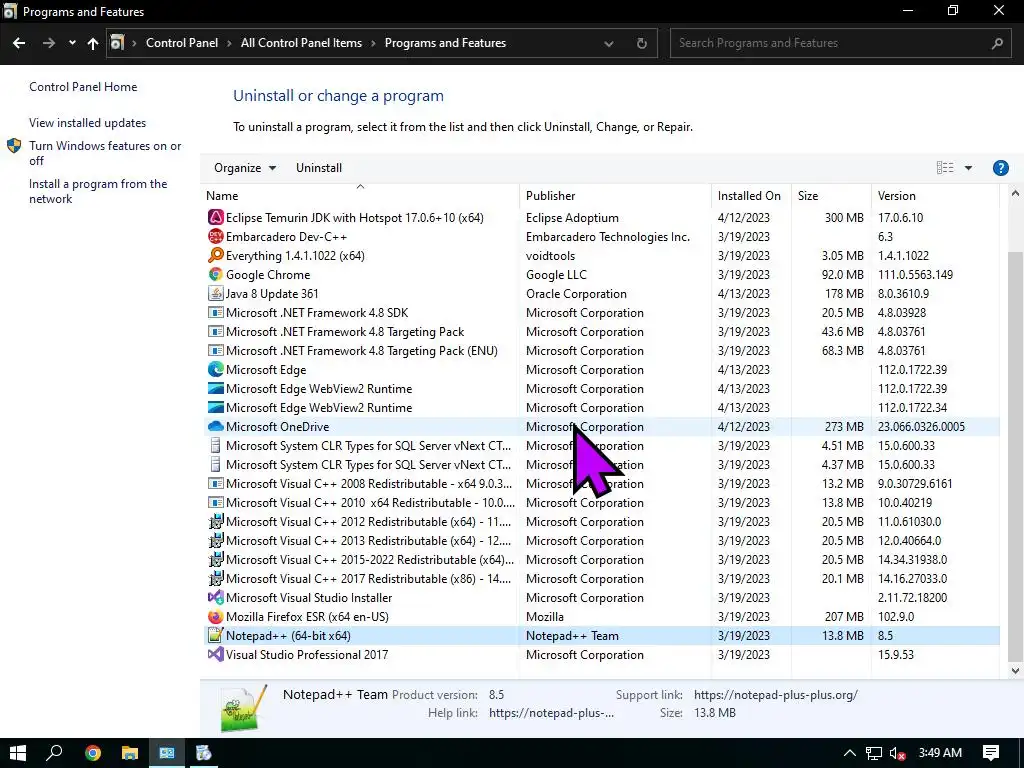Sort by the Publisher column header
This screenshot has width=1024, height=768.
coord(615,196)
